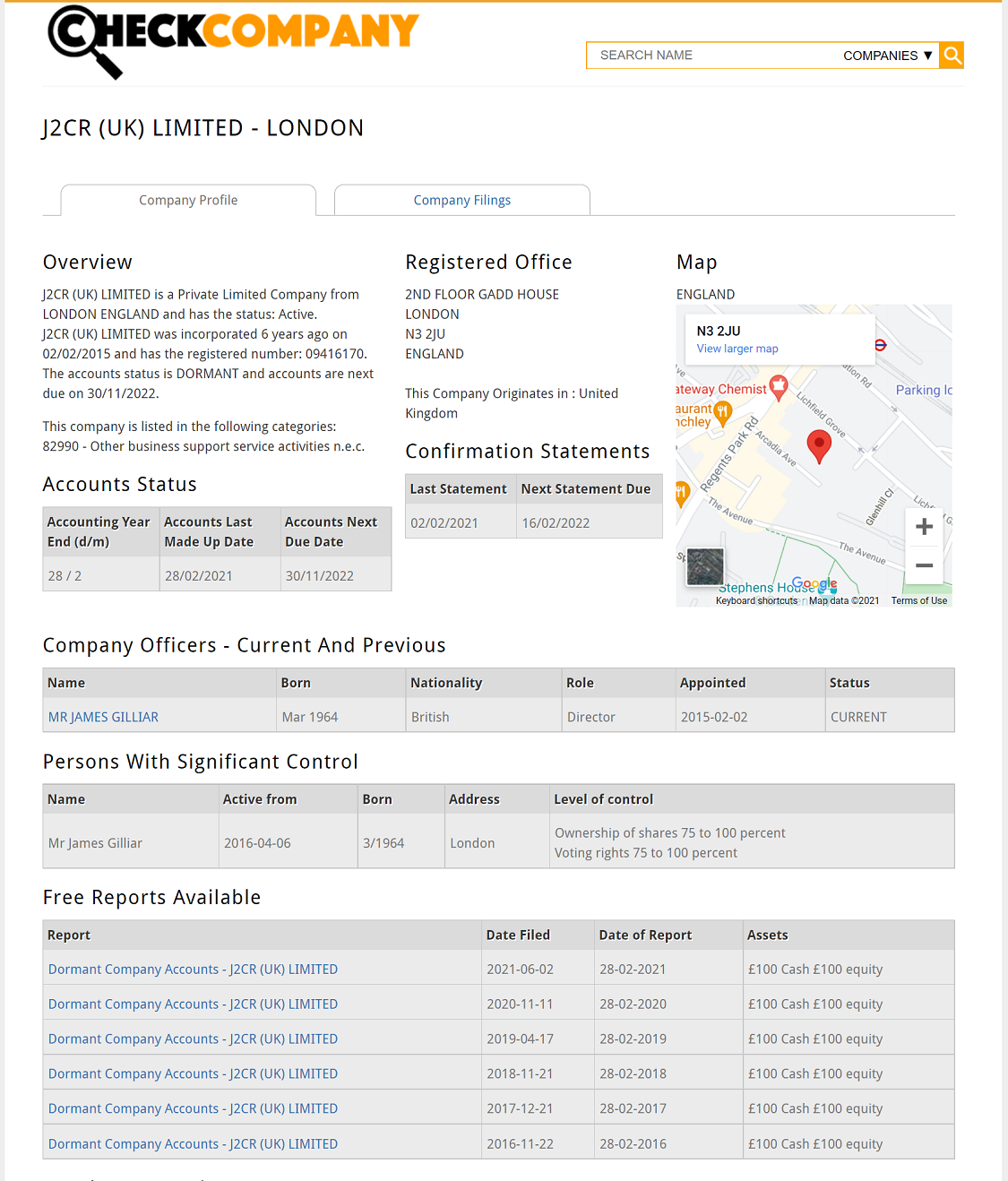Open Dormant Company Accounts filed 2016-11-22
The image size is (1008, 1181).
pyautogui.click(x=193, y=1144)
